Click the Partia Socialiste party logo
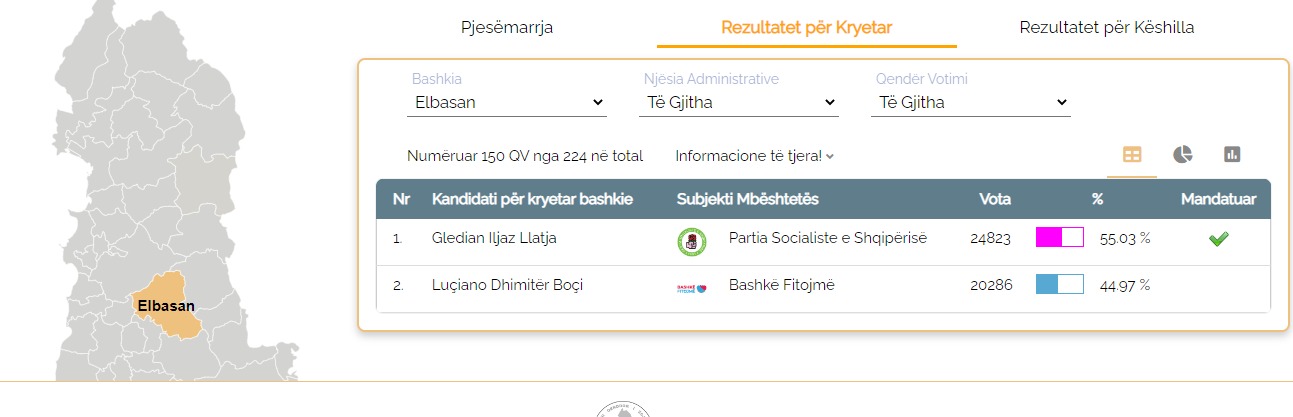The height and width of the screenshot is (417, 1293). pyautogui.click(x=691, y=241)
